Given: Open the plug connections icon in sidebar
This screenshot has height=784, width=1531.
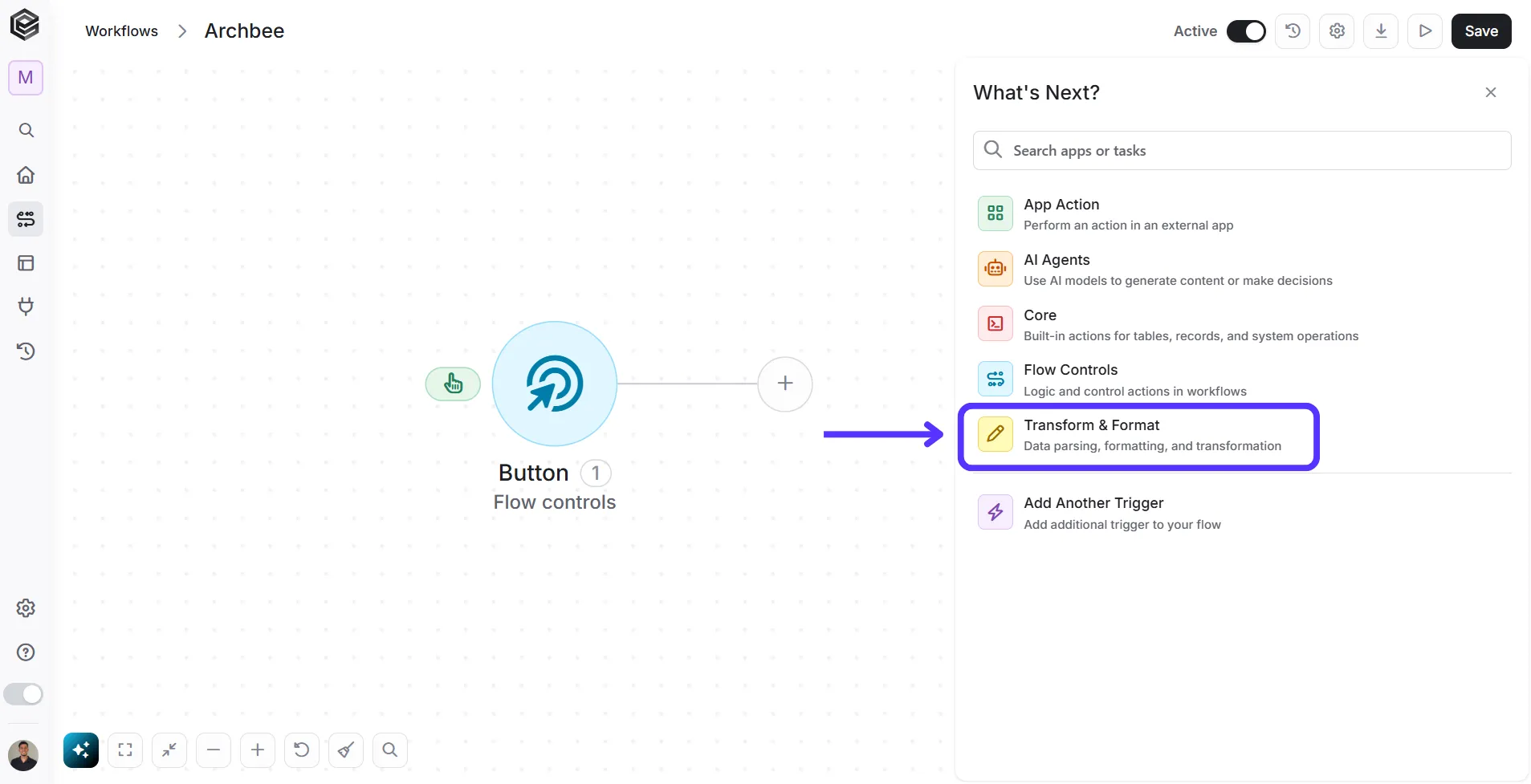Looking at the screenshot, I should (26, 307).
